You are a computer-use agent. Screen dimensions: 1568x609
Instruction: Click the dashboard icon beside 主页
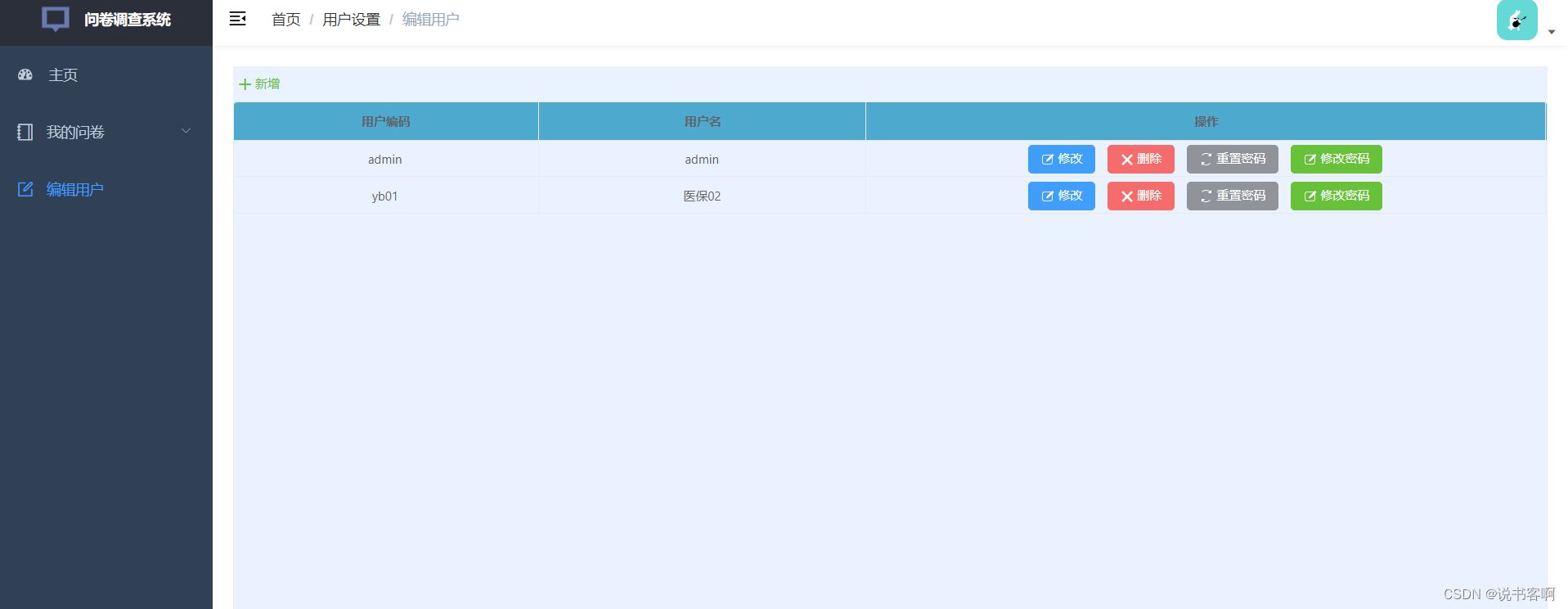tap(25, 74)
